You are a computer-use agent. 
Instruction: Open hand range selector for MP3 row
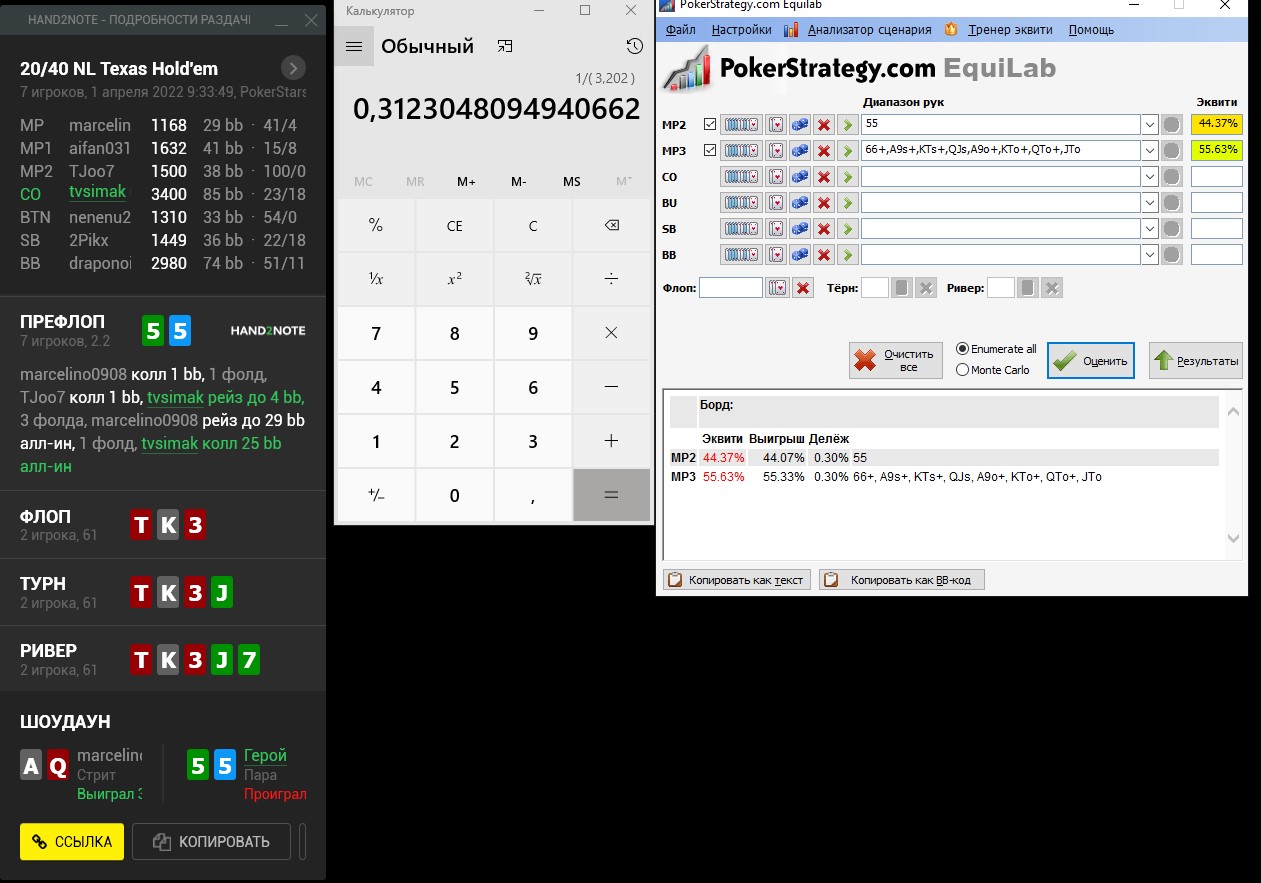(x=741, y=150)
